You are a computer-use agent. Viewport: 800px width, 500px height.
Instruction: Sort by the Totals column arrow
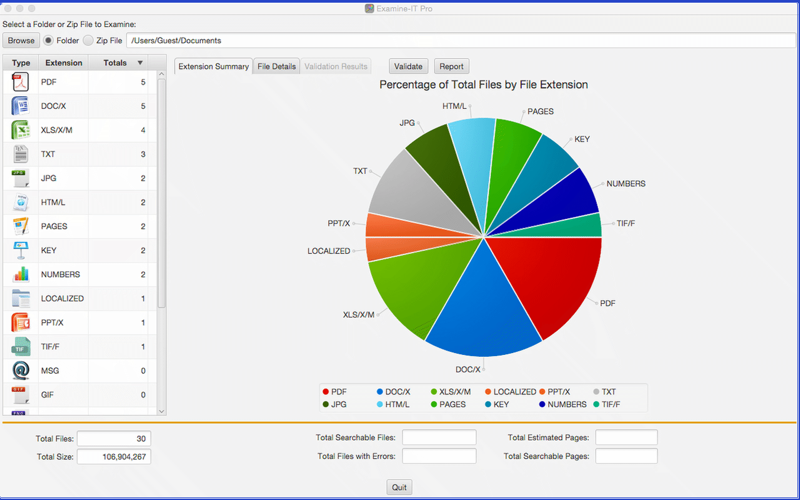click(x=140, y=63)
